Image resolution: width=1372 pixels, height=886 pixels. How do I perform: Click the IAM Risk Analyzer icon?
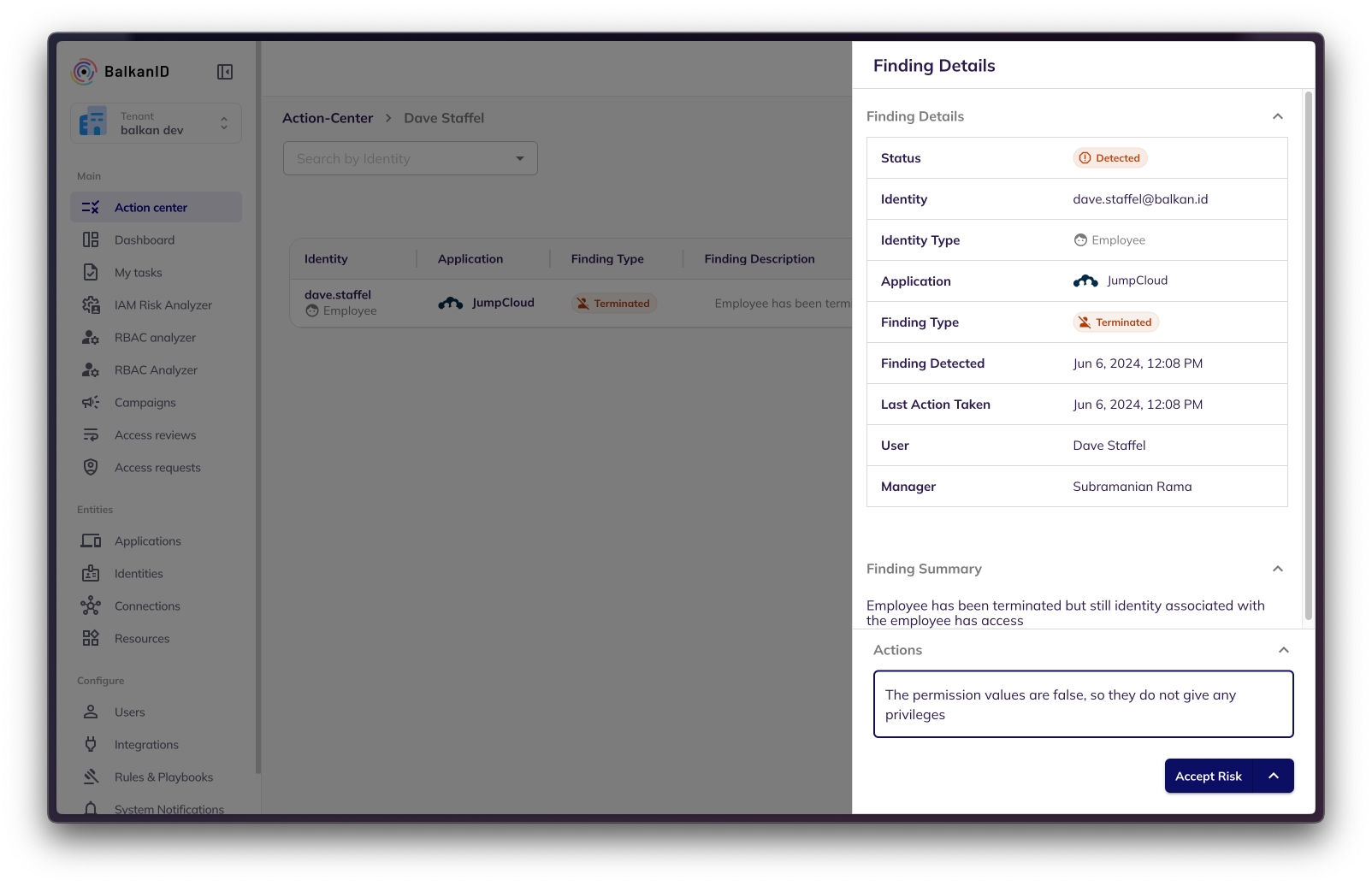pos(91,304)
